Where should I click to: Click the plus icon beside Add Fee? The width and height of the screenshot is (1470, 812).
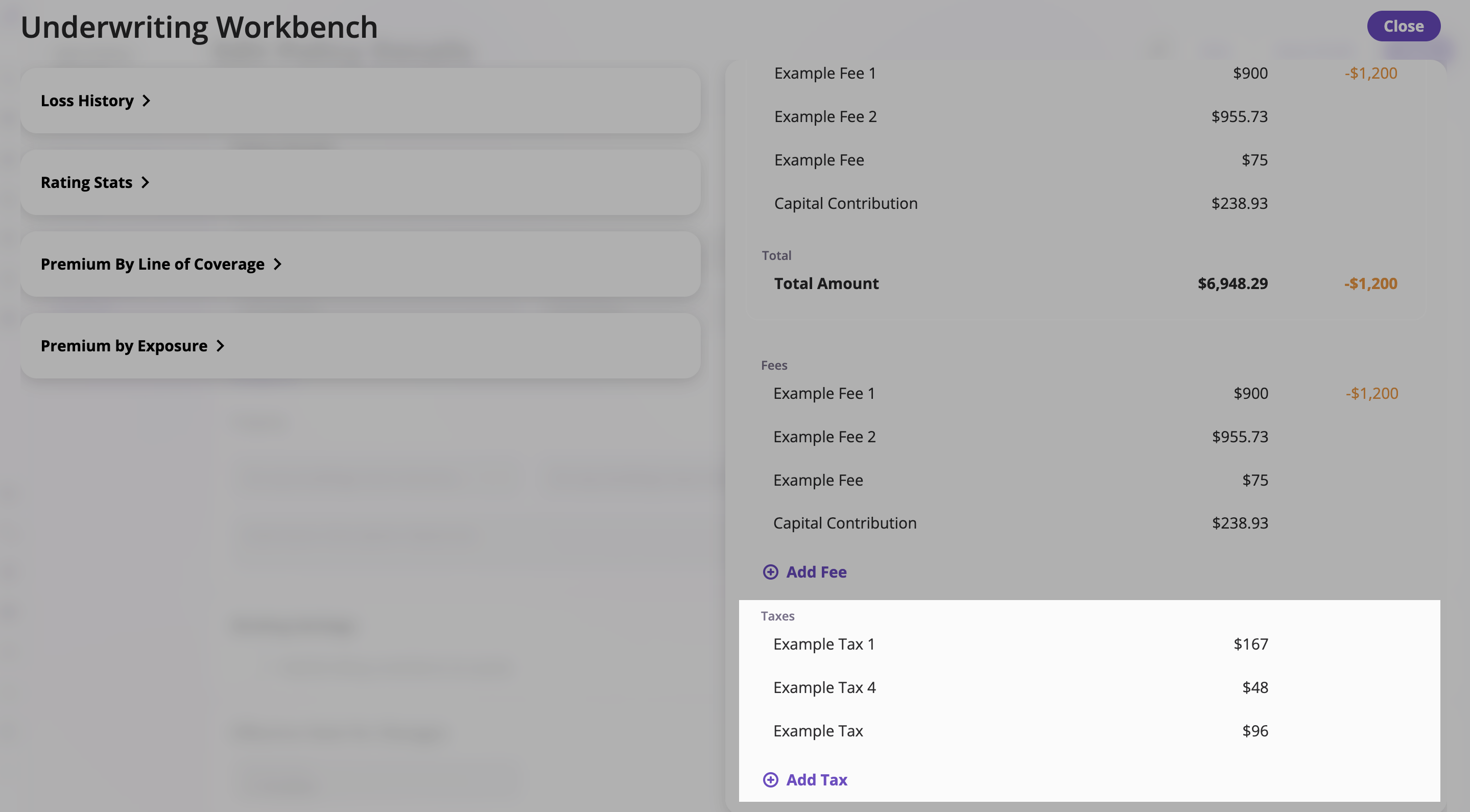(x=770, y=572)
